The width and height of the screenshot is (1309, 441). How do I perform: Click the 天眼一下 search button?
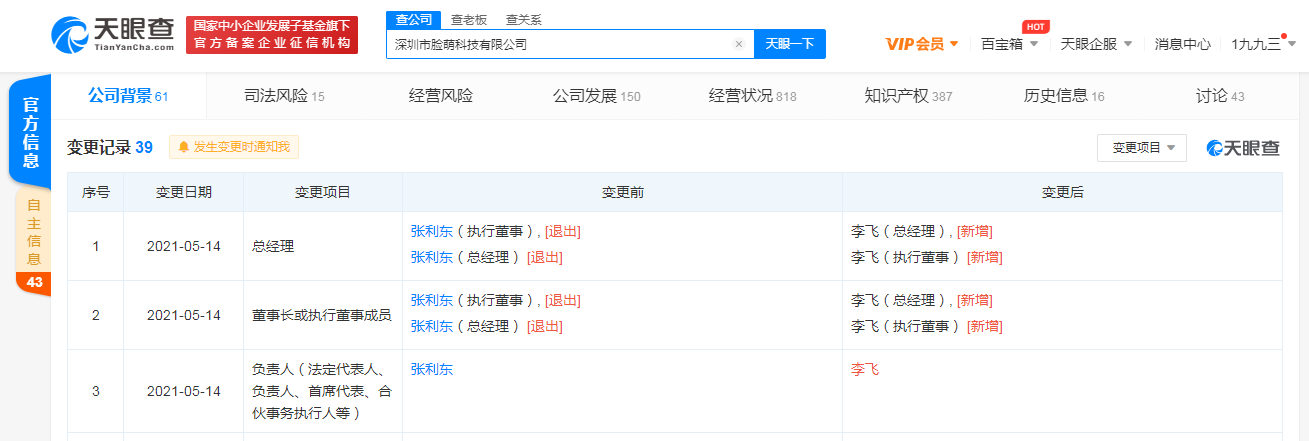click(x=789, y=44)
